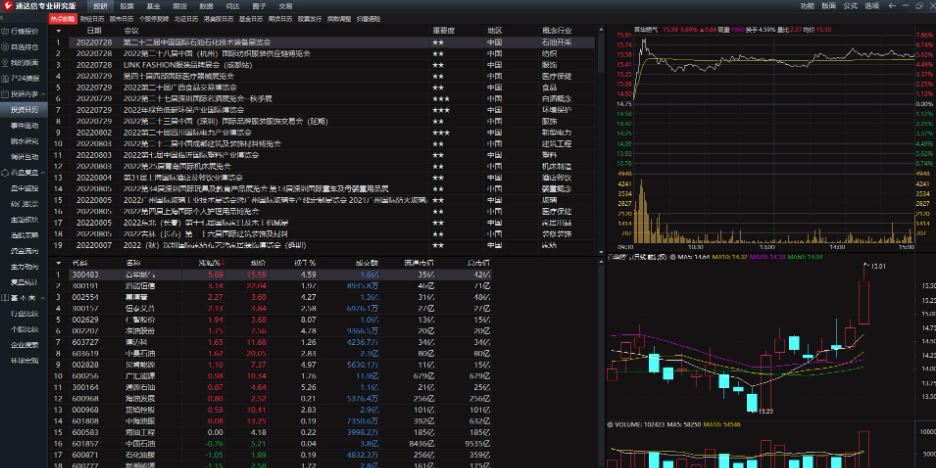The image size is (936, 468).
Task: Select 事件驱动 in the sidebar
Action: tap(24, 125)
